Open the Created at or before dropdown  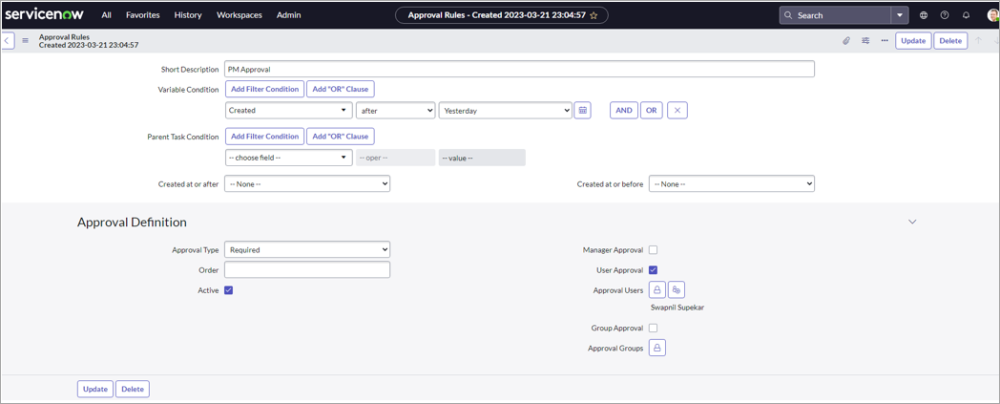pyautogui.click(x=732, y=184)
